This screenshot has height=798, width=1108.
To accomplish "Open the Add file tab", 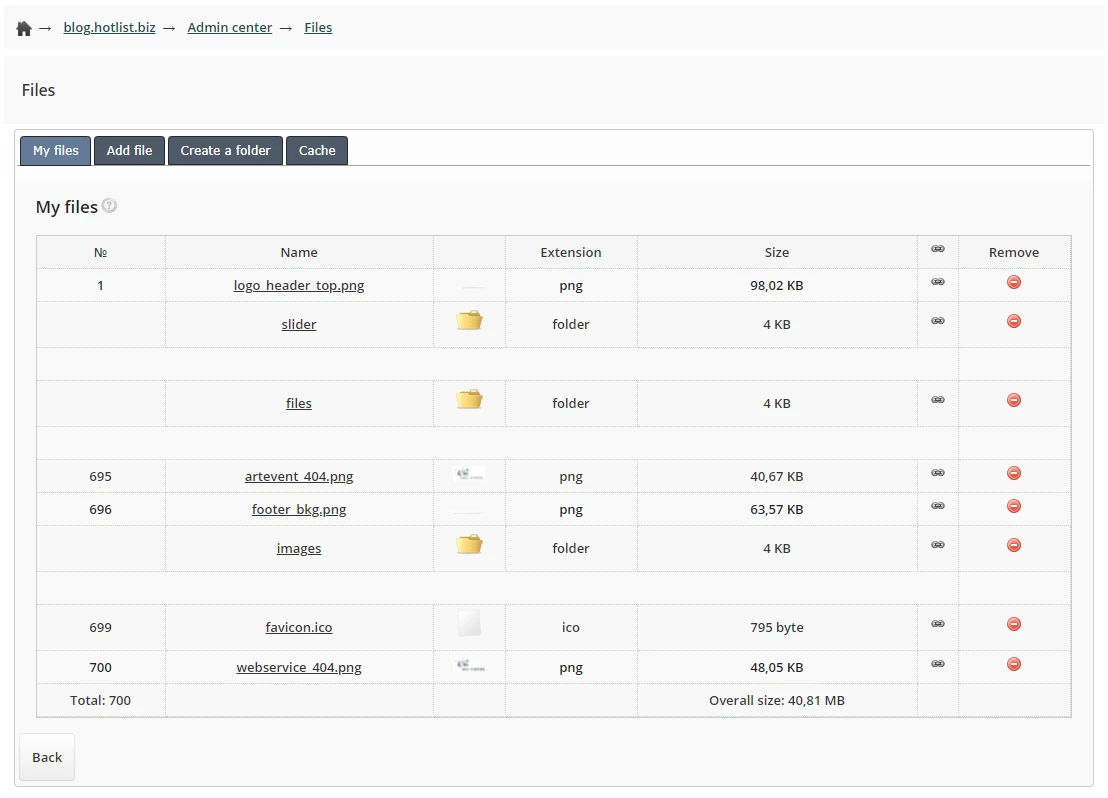I will pos(129,151).
